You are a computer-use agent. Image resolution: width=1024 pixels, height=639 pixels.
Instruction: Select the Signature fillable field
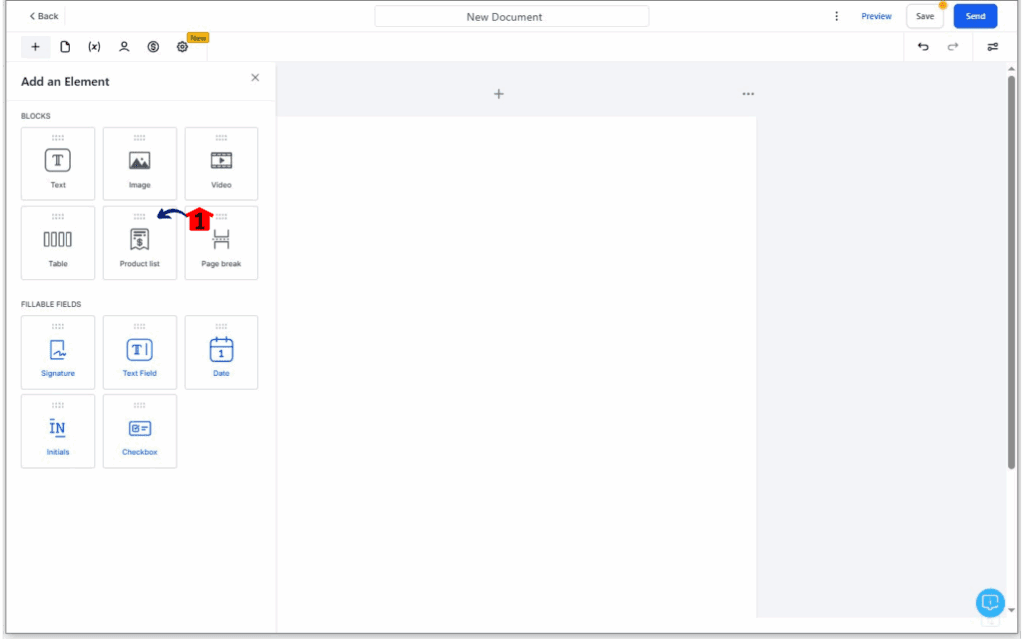point(57,353)
